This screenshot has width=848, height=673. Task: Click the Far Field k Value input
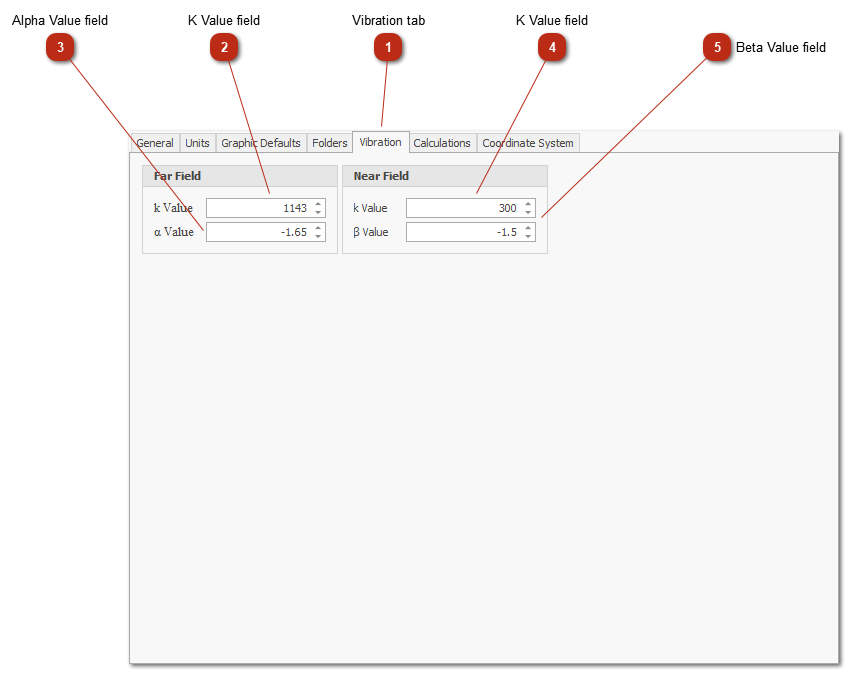coord(258,208)
